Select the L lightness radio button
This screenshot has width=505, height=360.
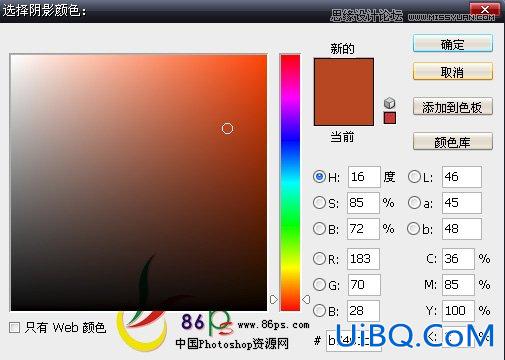[414, 177]
